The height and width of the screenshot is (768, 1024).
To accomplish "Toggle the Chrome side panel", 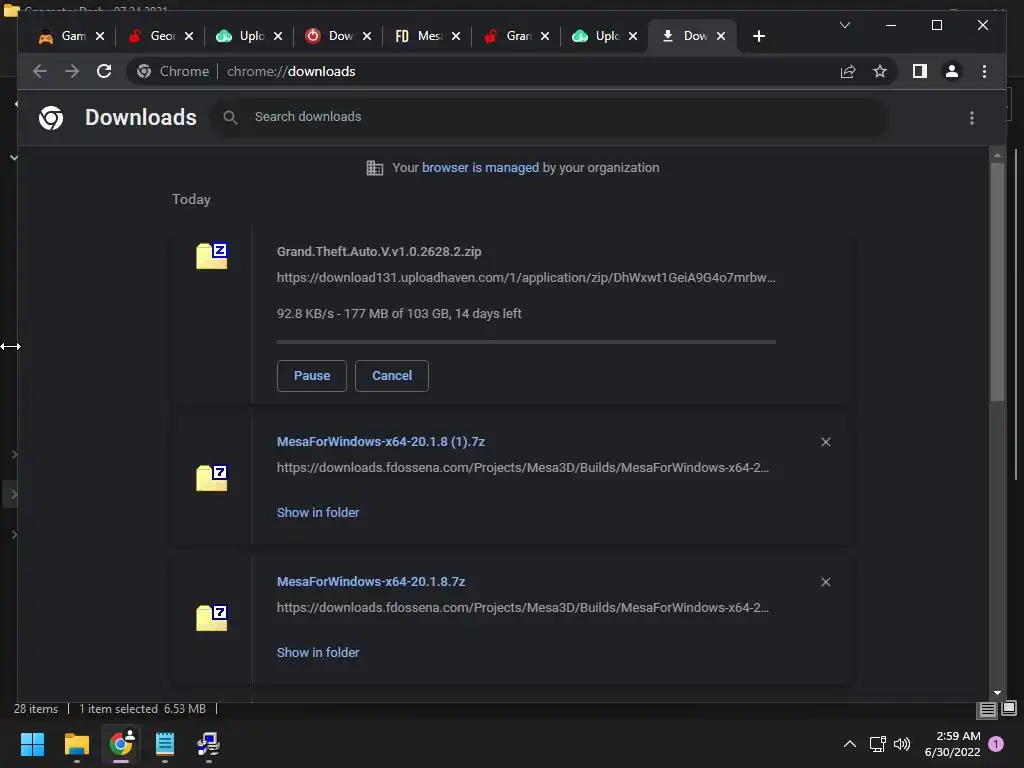I will (x=920, y=71).
